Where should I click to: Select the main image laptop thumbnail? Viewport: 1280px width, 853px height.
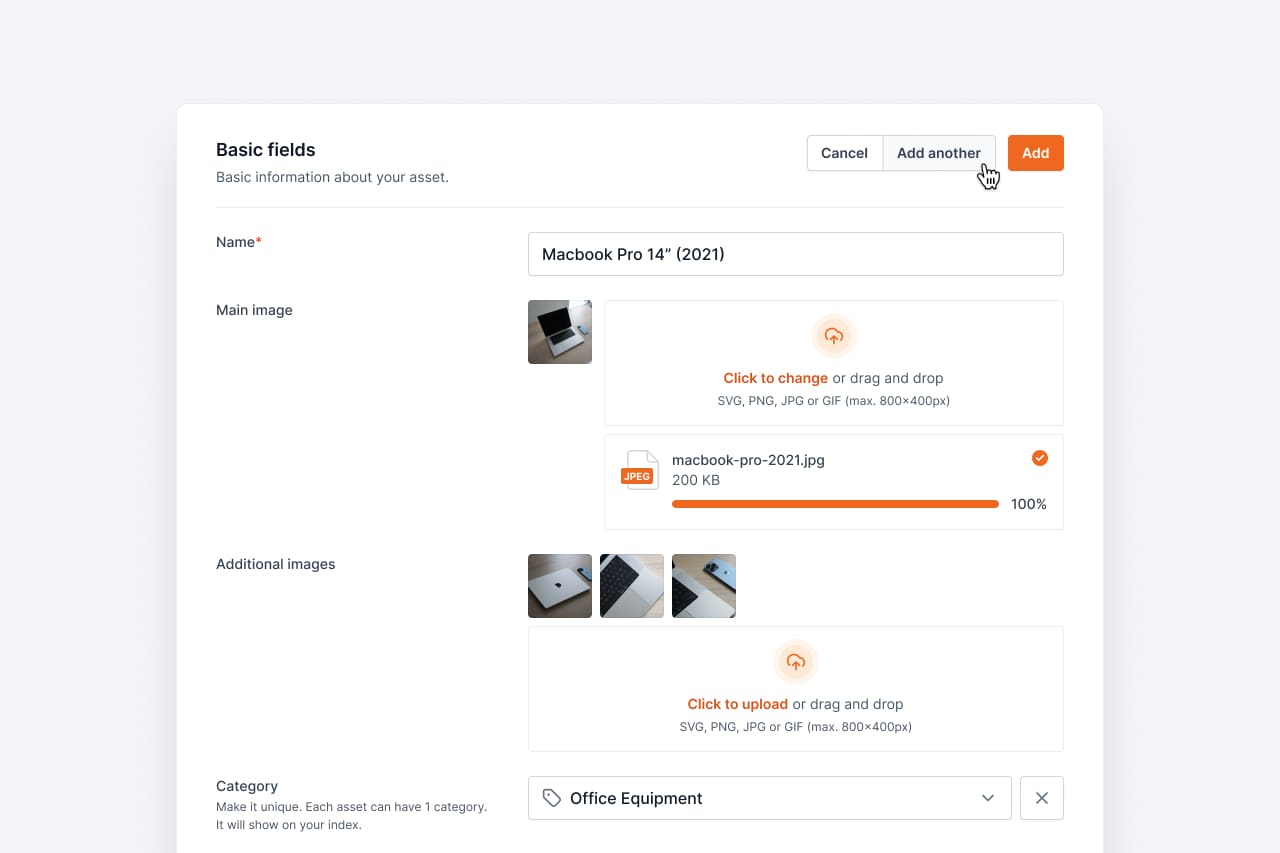(559, 332)
